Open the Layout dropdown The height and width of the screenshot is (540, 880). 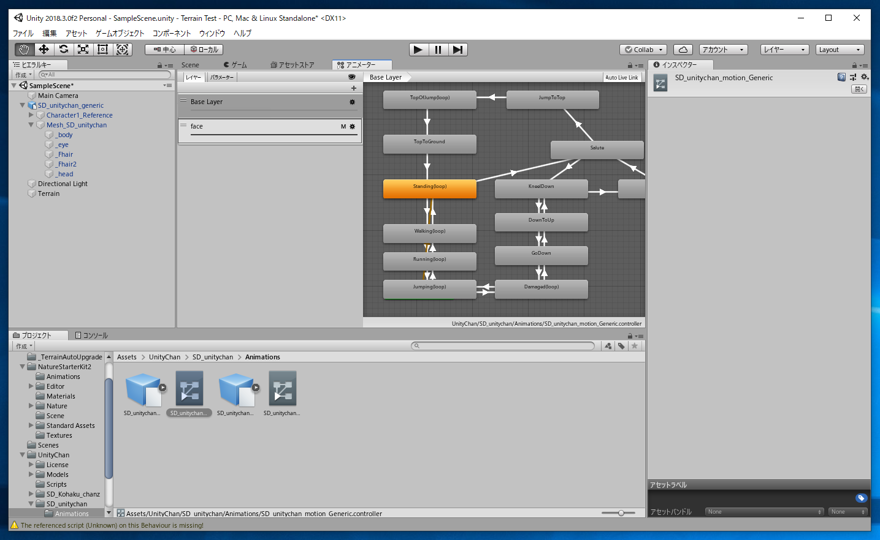[840, 49]
